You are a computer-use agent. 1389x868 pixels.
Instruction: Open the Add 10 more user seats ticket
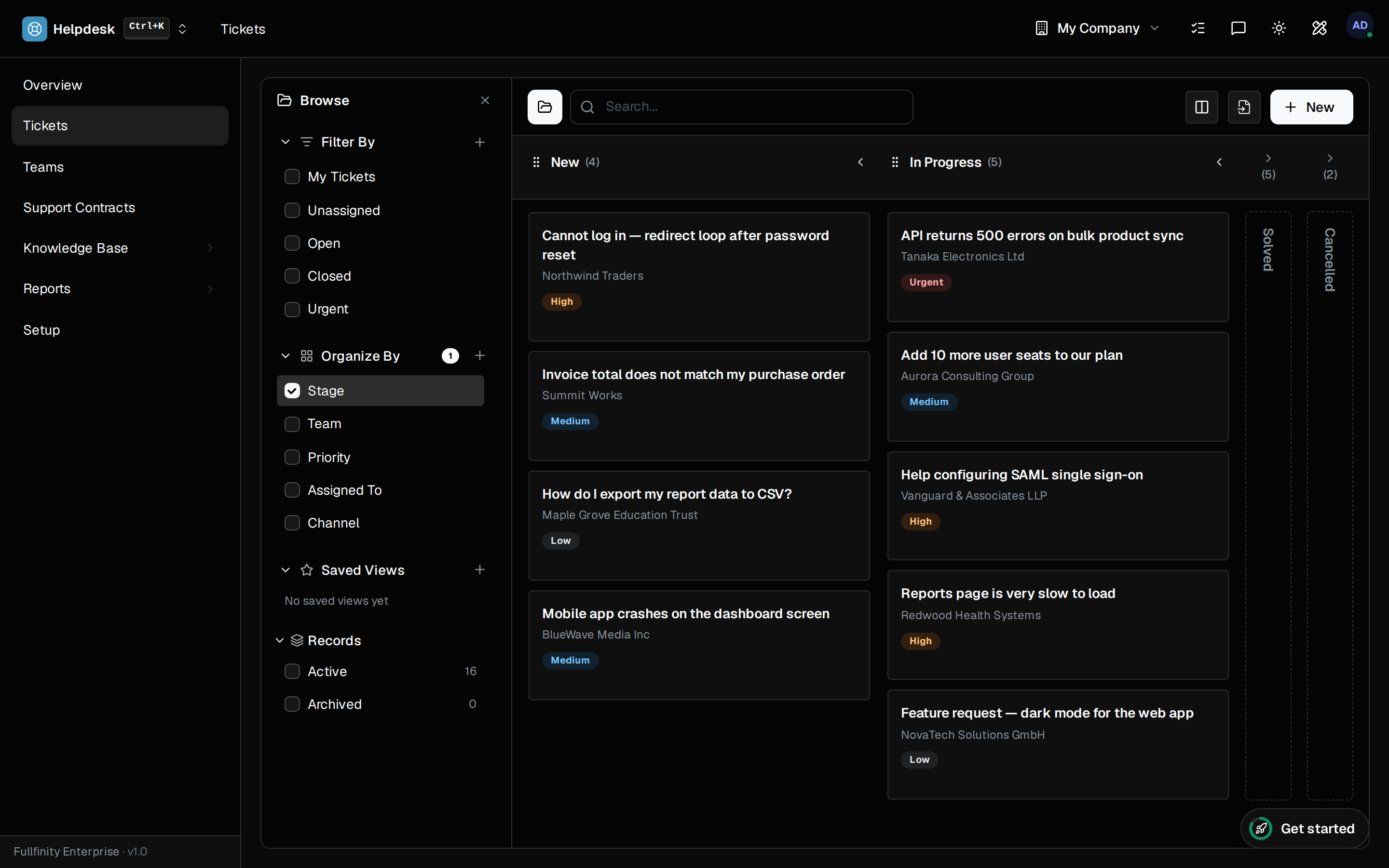click(x=1058, y=387)
